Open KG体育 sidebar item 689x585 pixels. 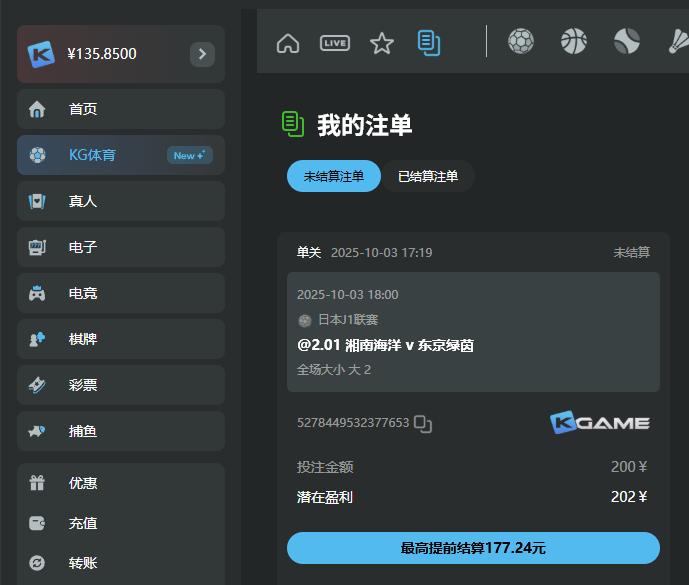click(x=121, y=155)
